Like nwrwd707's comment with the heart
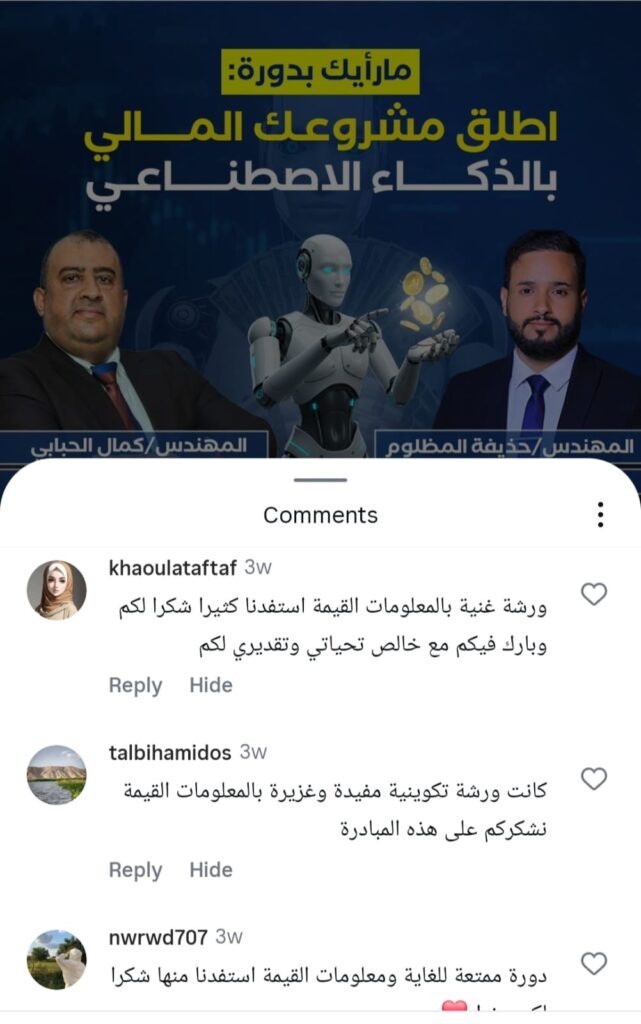The height and width of the screenshot is (1024, 641). (594, 963)
